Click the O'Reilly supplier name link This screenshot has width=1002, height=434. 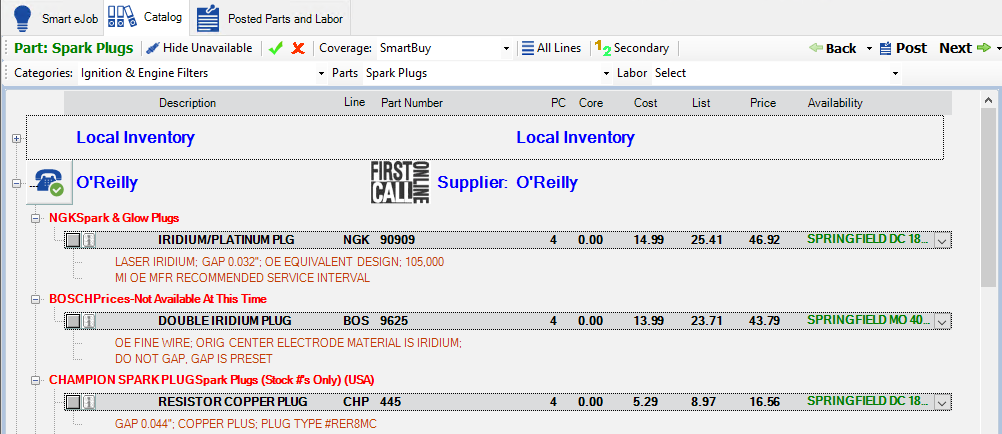coord(107,183)
